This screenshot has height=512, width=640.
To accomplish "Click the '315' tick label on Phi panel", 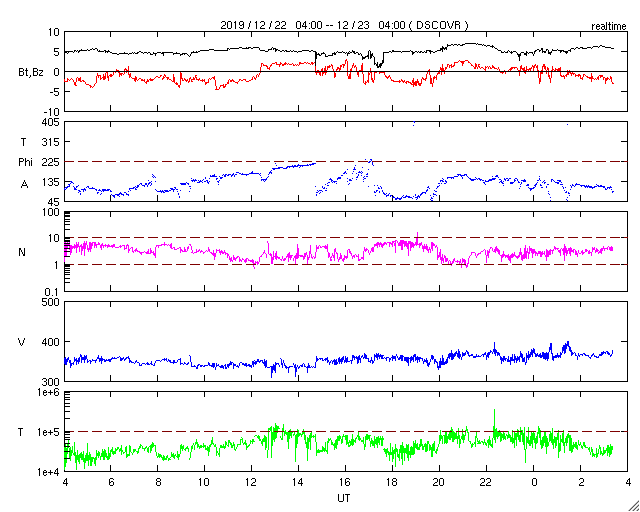I will click(51, 142).
